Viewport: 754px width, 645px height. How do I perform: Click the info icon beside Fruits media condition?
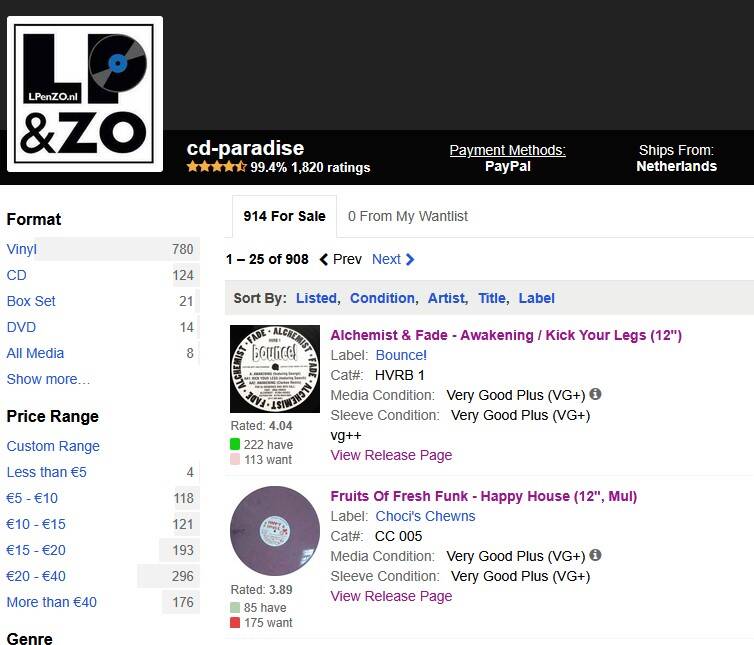pos(596,556)
